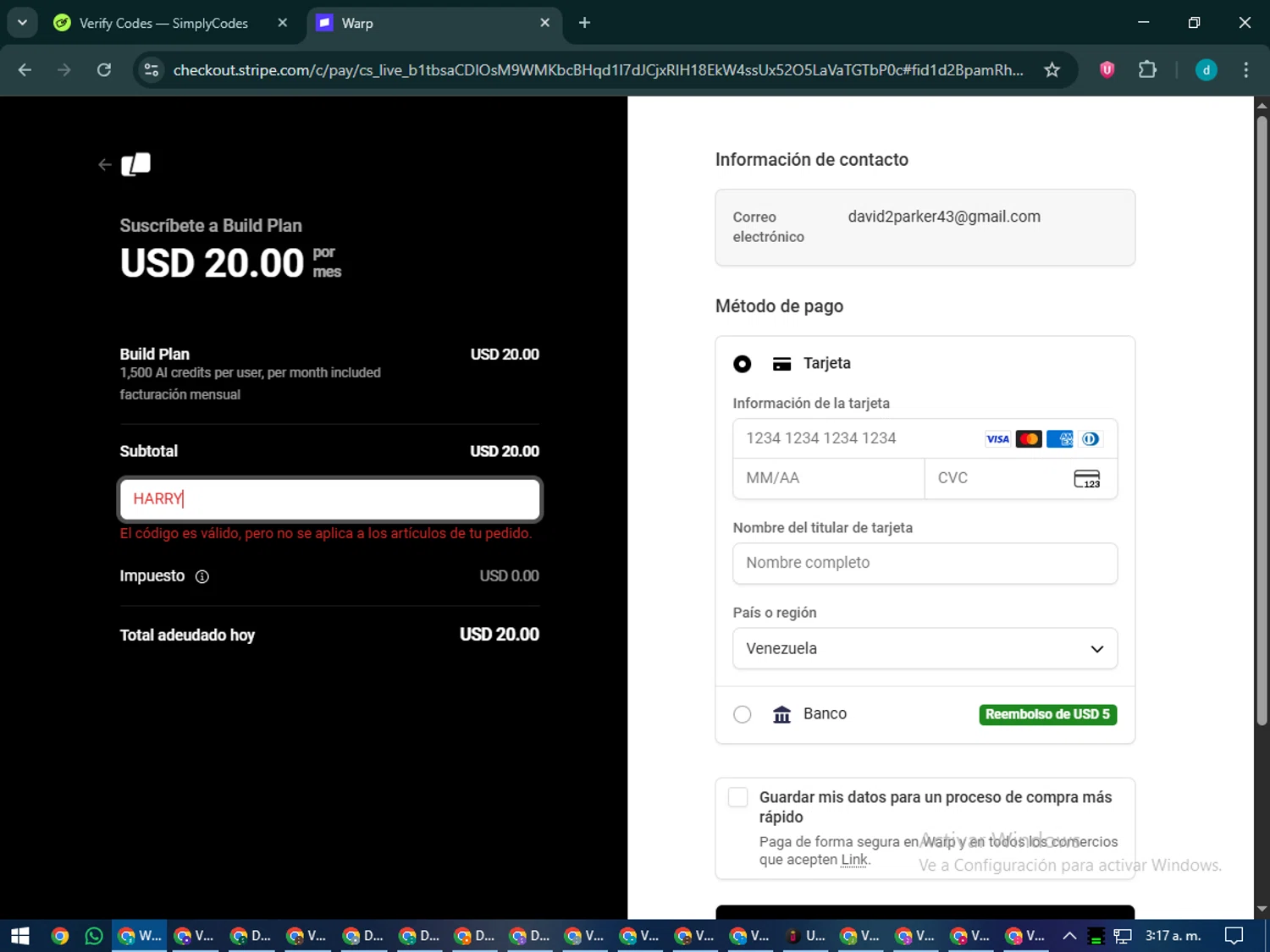1270x952 pixels.
Task: Focus the Nombre completo field
Action: tap(925, 564)
